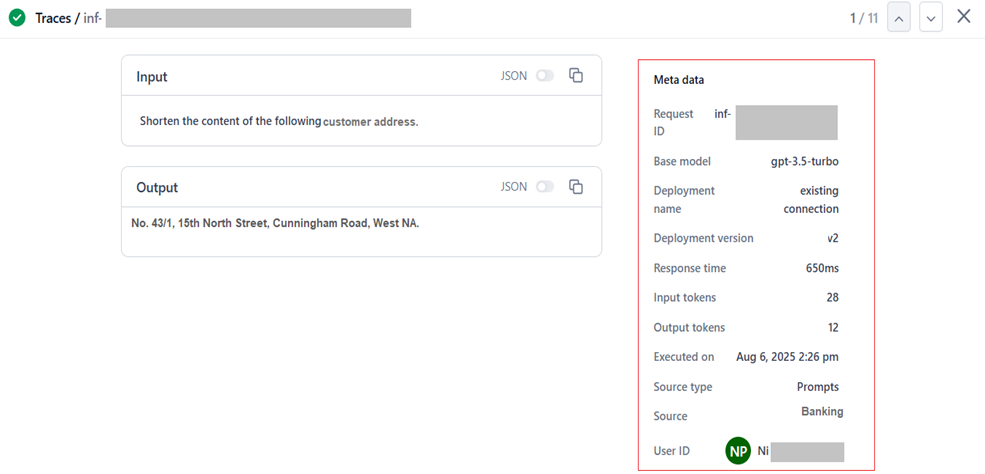Copy the Output panel content

576,186
